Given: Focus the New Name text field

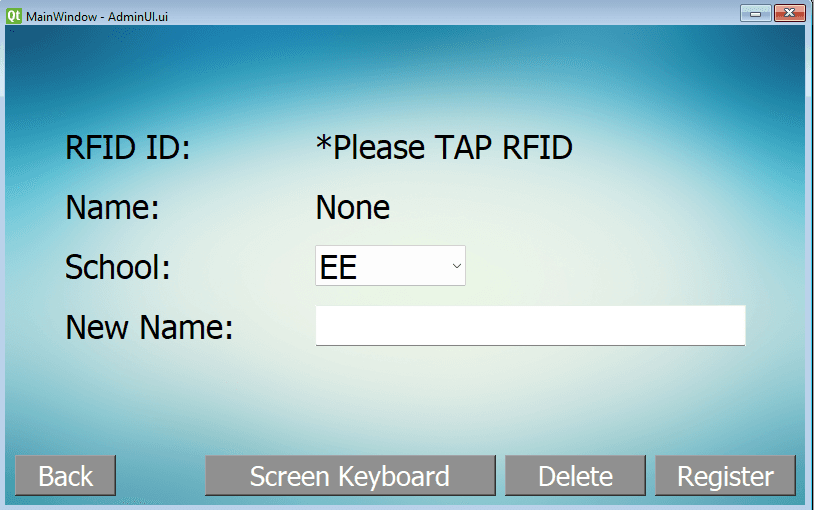Looking at the screenshot, I should point(530,326).
